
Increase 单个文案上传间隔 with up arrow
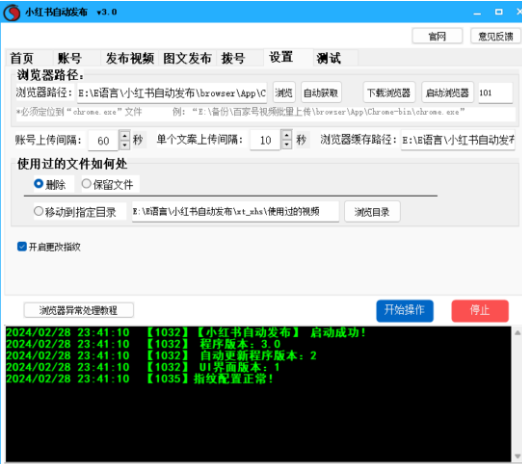pyautogui.click(x=287, y=135)
